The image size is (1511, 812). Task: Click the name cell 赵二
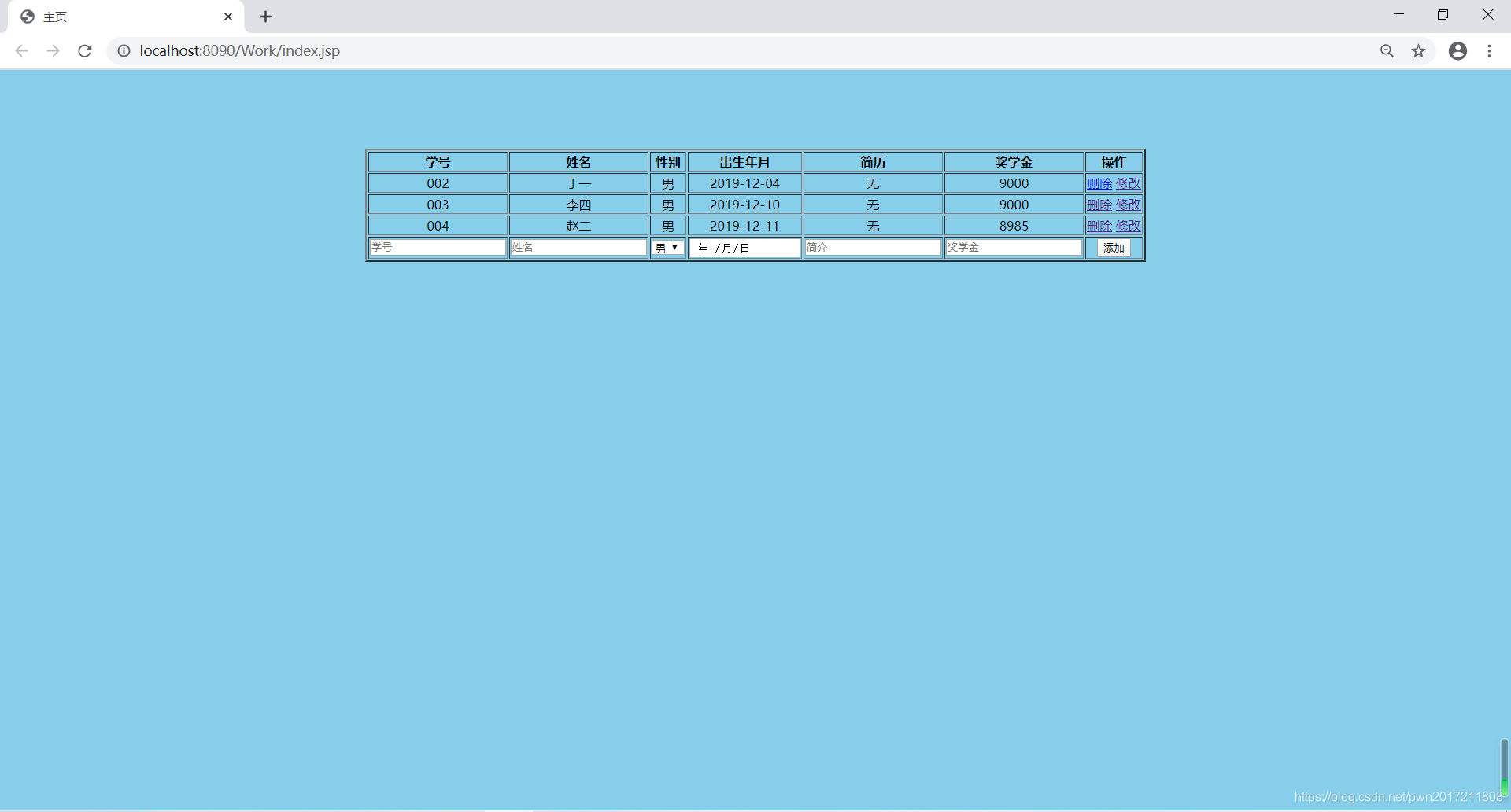coord(578,226)
